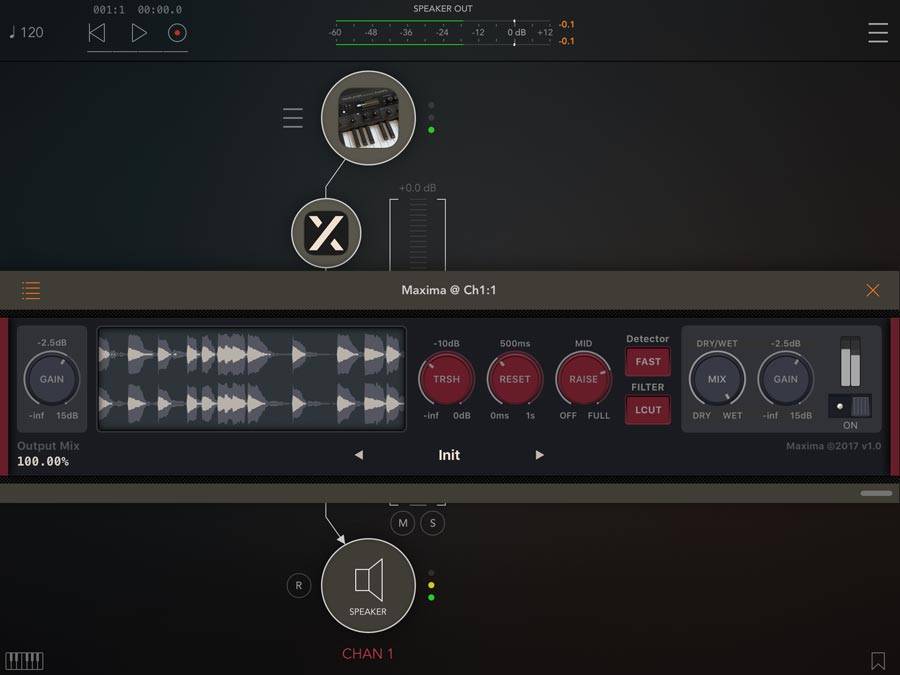Flip the ON power switch
The width and height of the screenshot is (900, 675).
tap(850, 406)
